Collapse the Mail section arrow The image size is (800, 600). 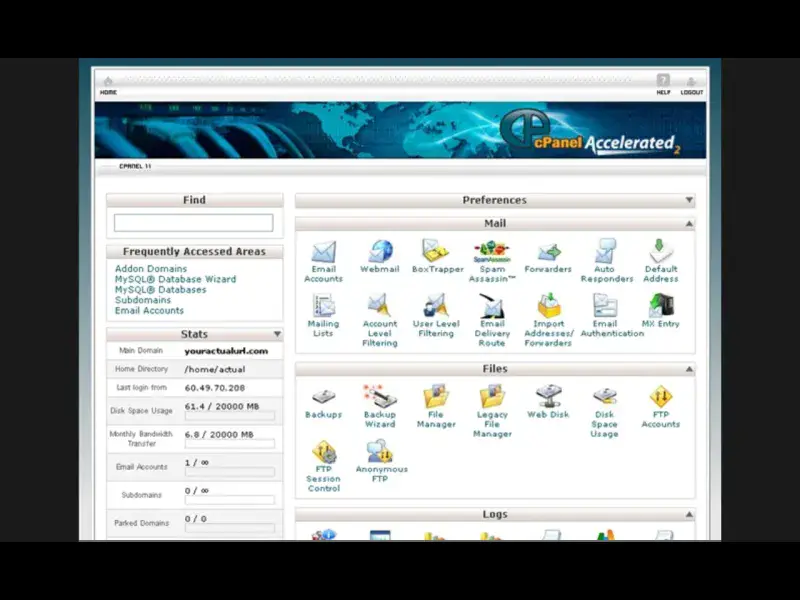point(689,223)
